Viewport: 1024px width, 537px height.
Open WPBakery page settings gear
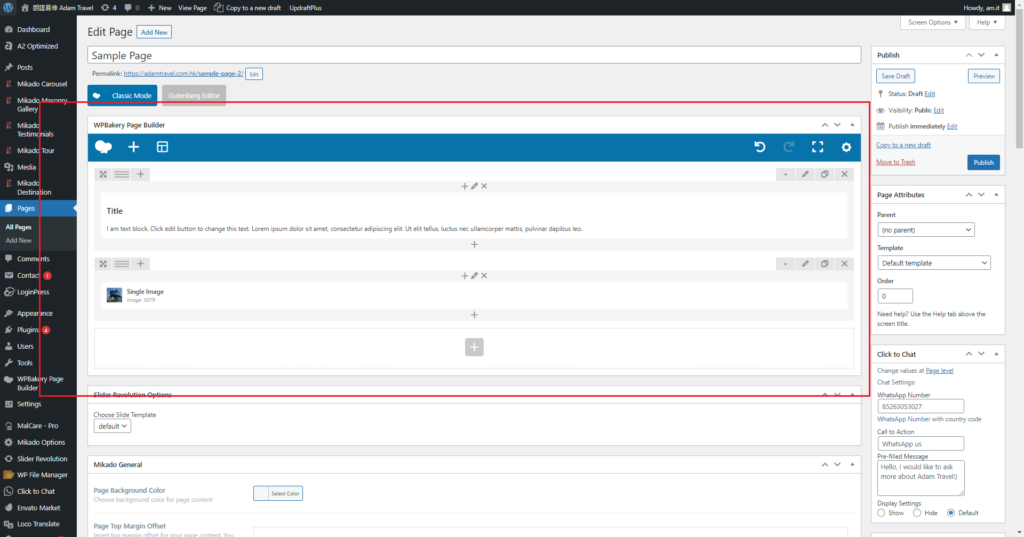(846, 147)
